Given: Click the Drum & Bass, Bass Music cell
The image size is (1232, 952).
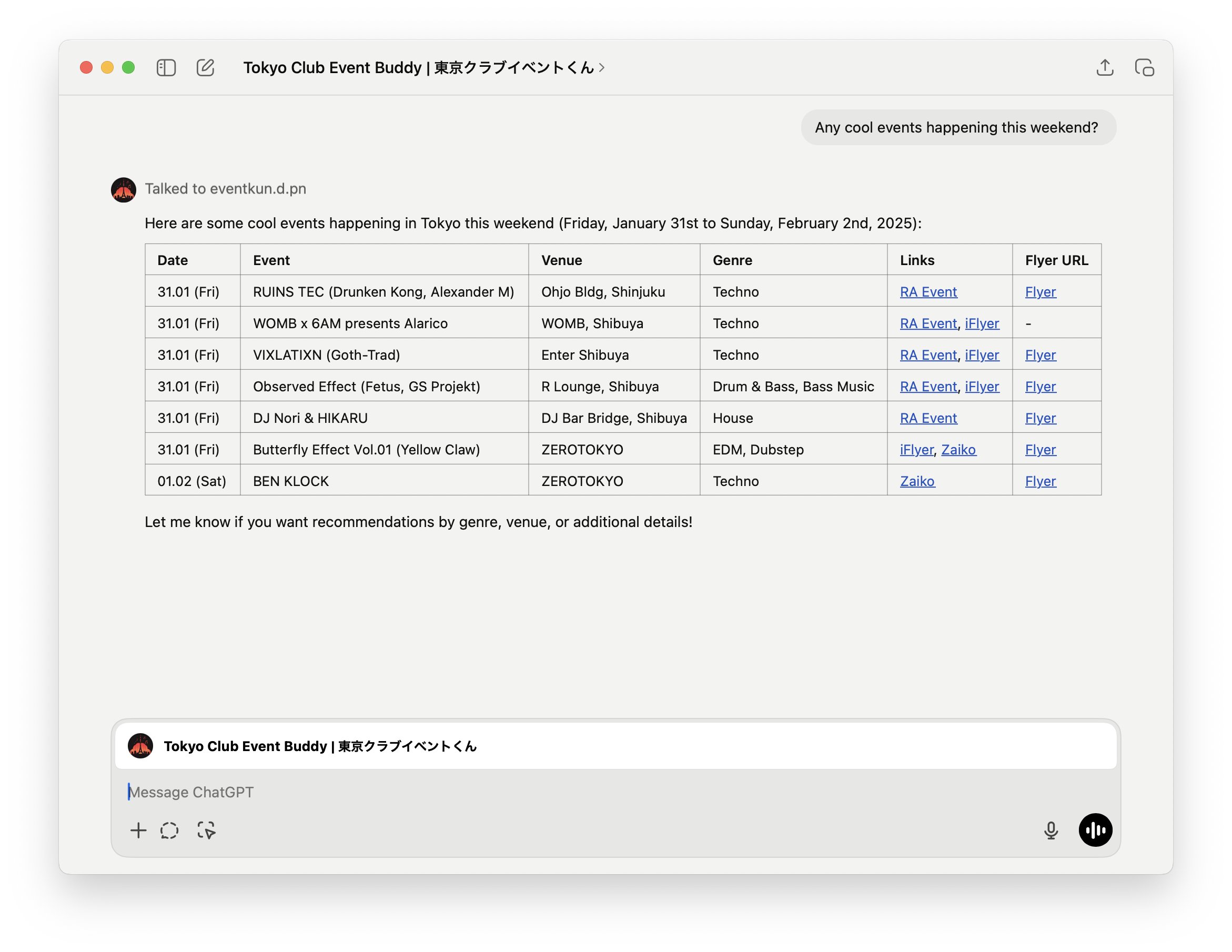Looking at the screenshot, I should pyautogui.click(x=794, y=387).
